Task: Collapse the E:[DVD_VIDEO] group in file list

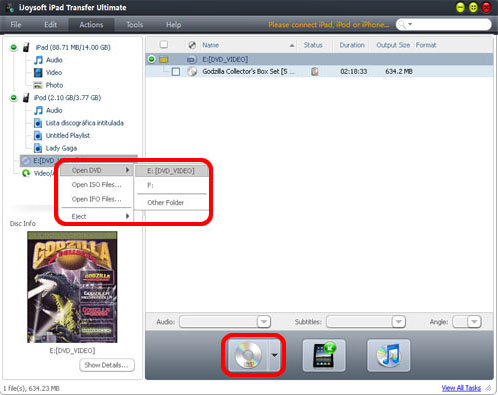Action: (152, 59)
